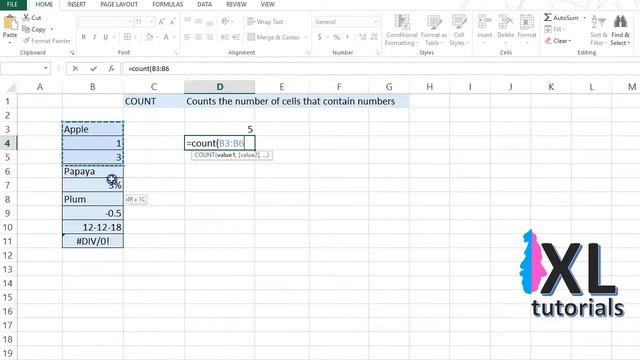
Task: Click the Fill button
Action: tap(554, 29)
